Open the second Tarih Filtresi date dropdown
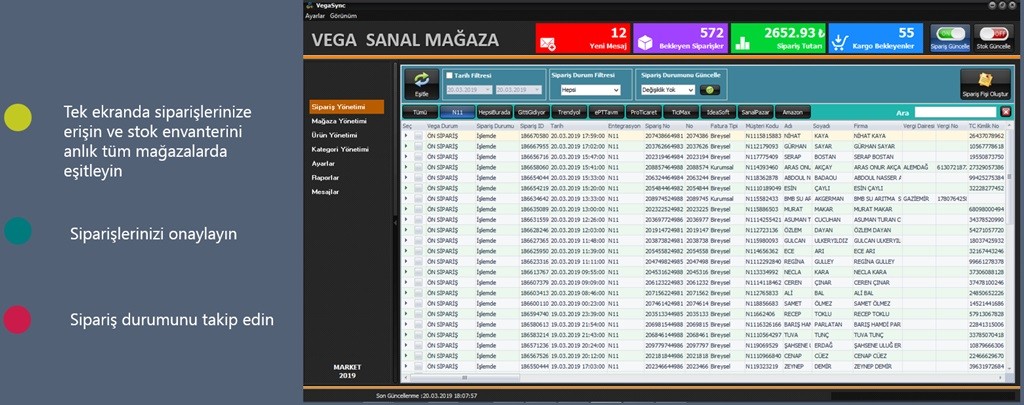This screenshot has width=1024, height=405. pos(519,90)
